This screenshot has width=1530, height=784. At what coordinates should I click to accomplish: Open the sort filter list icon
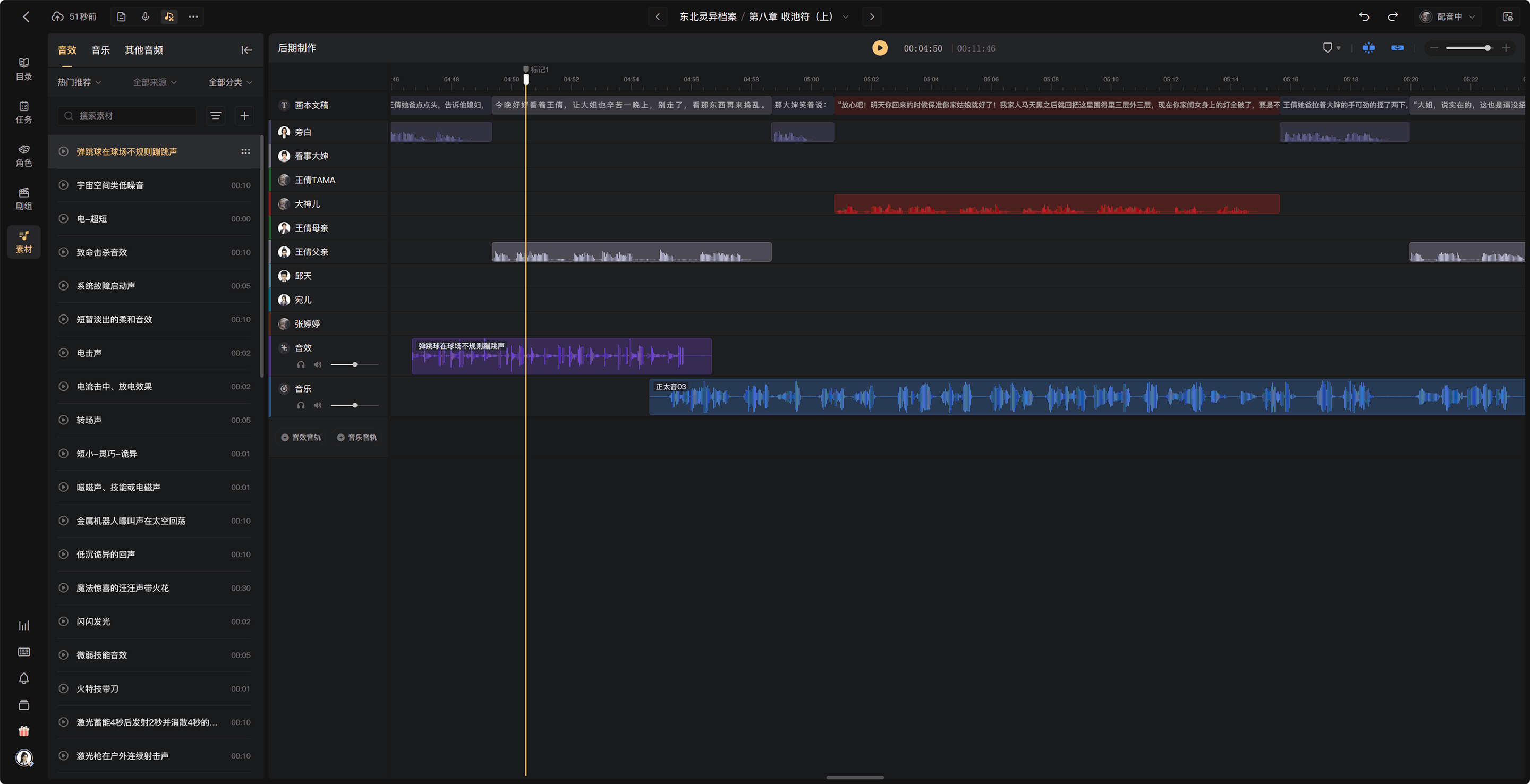tap(216, 116)
